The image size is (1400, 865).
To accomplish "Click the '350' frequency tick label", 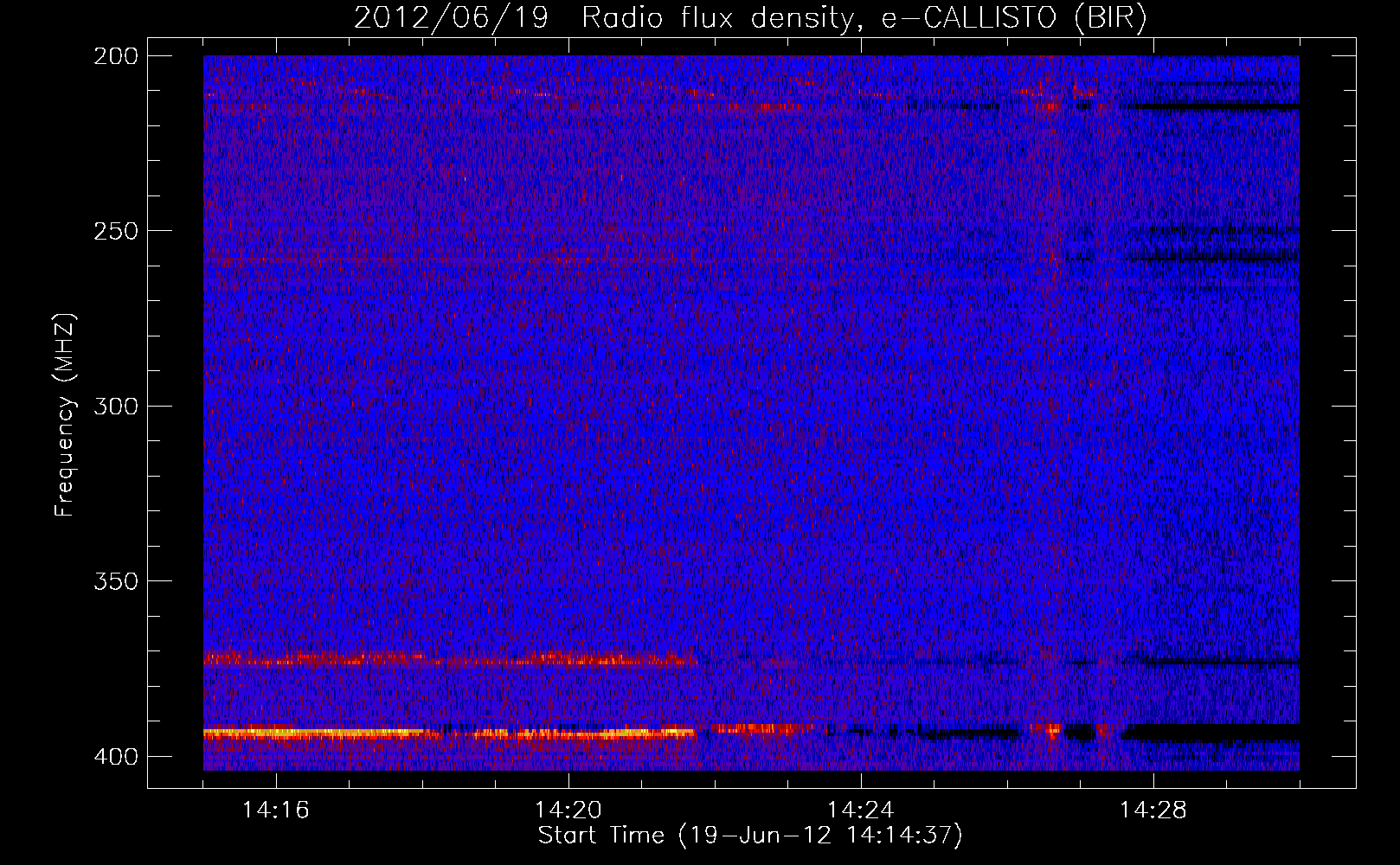I will point(116,581).
